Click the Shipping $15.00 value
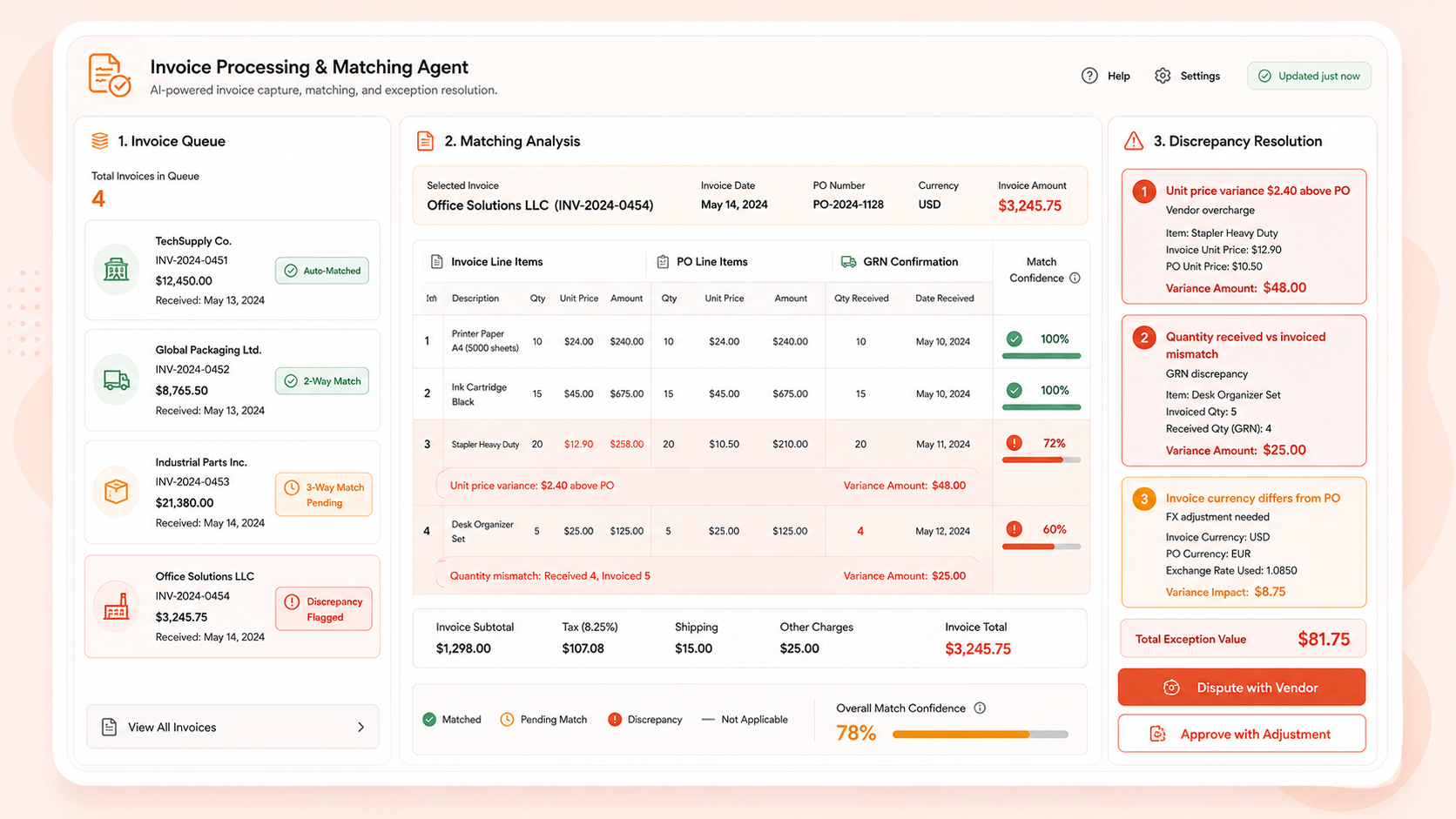 coord(693,648)
